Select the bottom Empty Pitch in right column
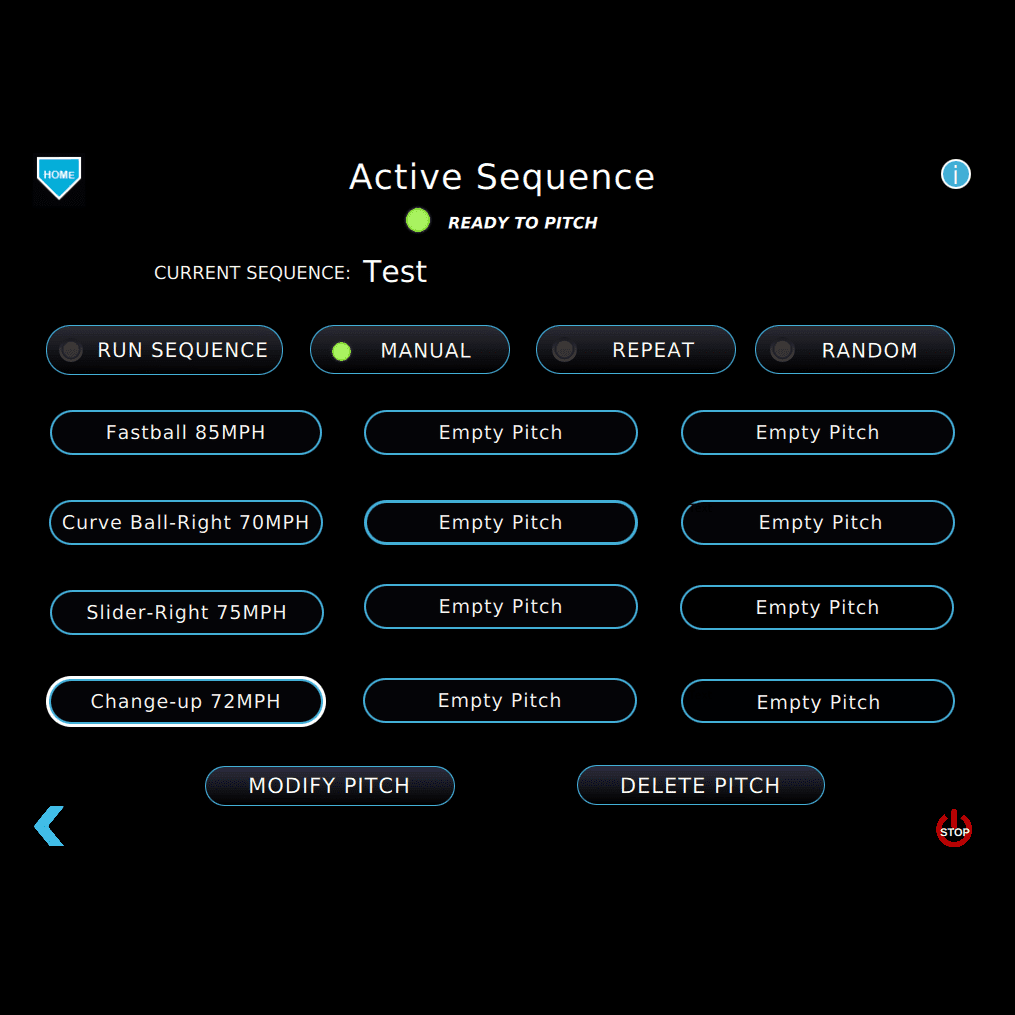1015x1015 pixels. coord(817,702)
